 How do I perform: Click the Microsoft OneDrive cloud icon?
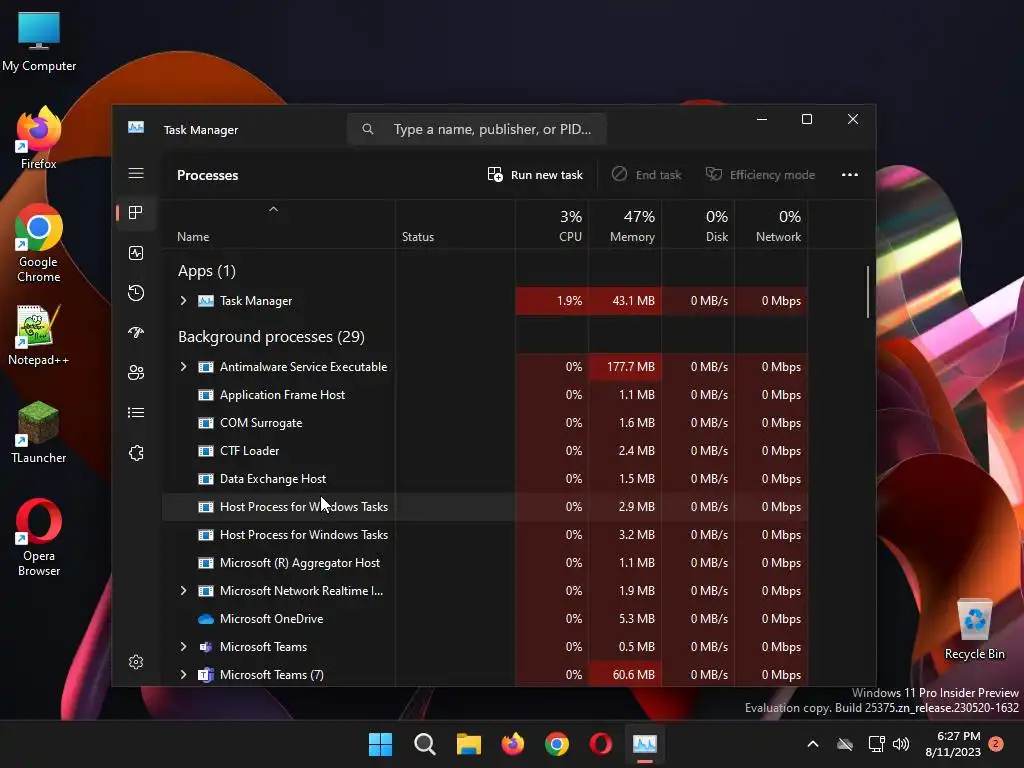pyautogui.click(x=206, y=618)
